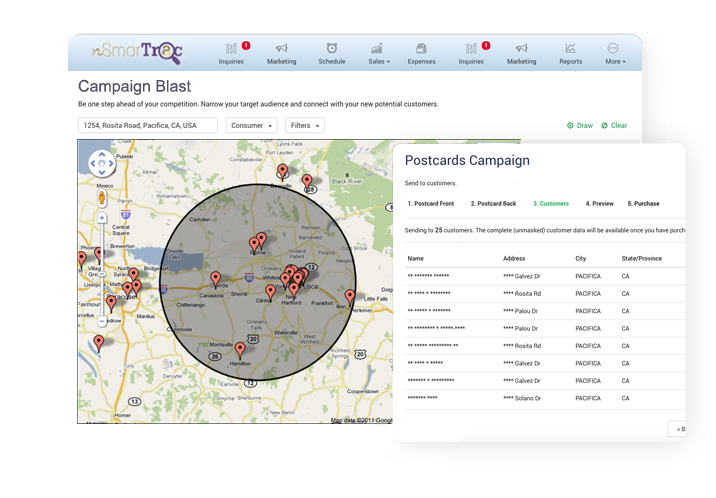Expand the Sales dropdown menu
The height and width of the screenshot is (498, 716).
point(379,53)
